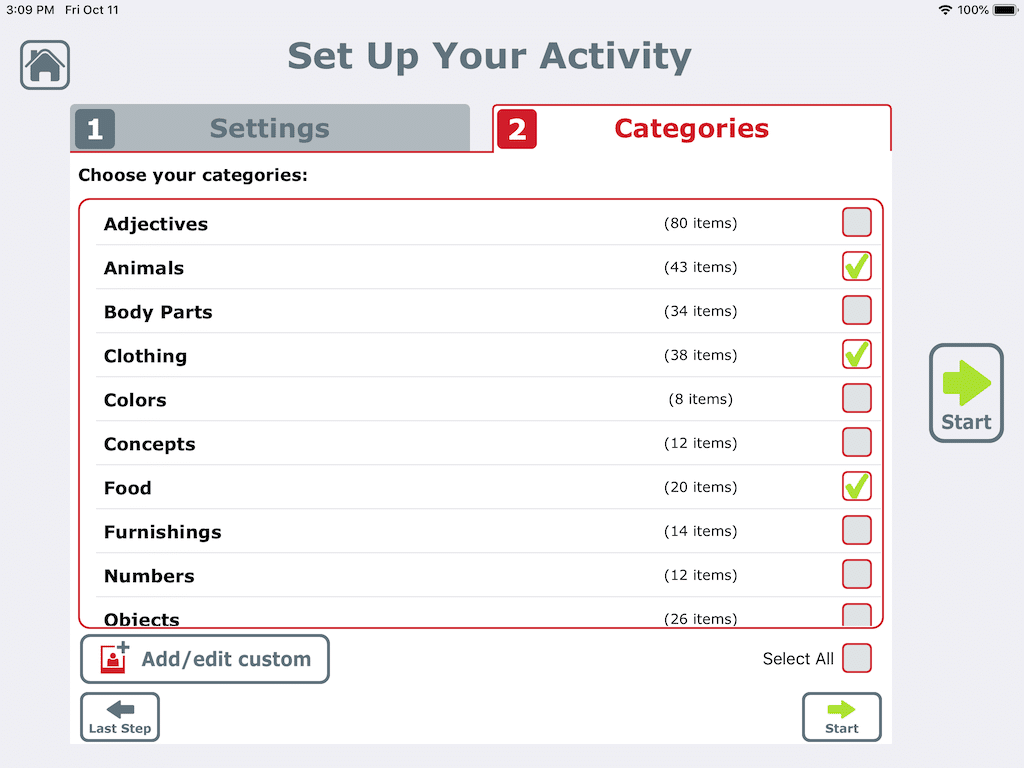Image resolution: width=1024 pixels, height=768 pixels.
Task: Enable the Adjectives category checkbox
Action: point(856,222)
